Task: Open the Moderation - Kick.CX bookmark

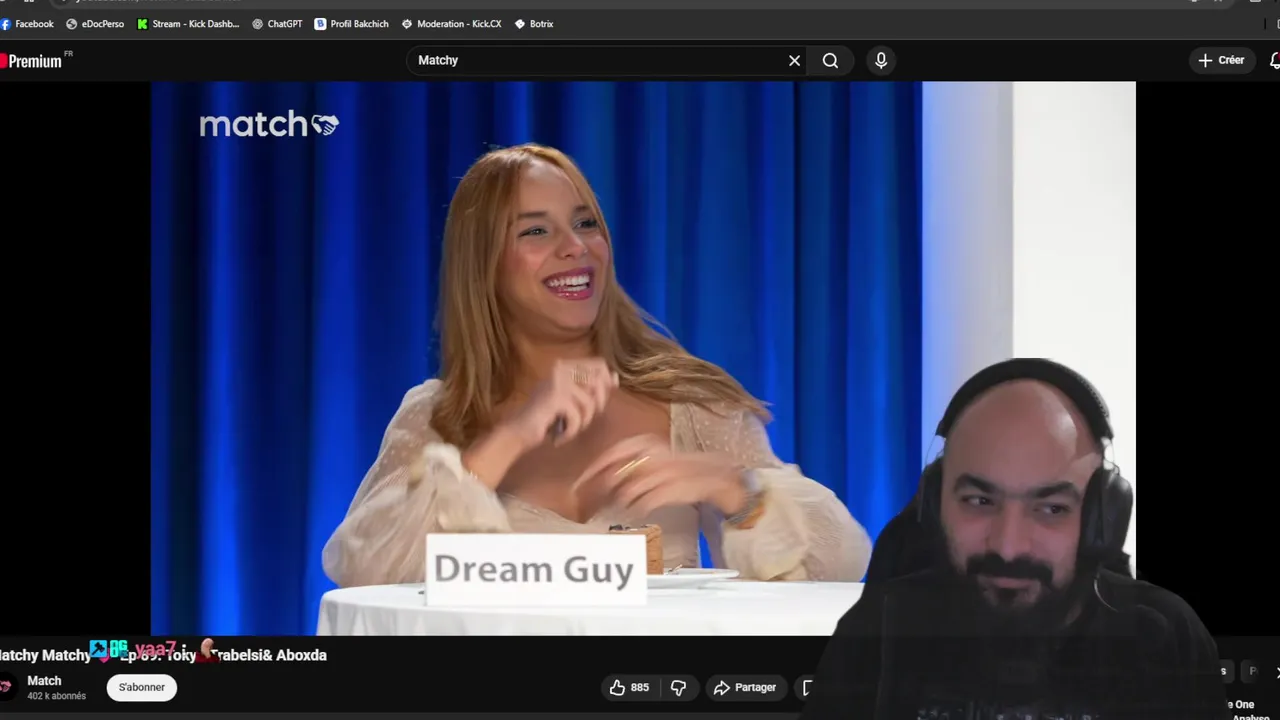Action: point(451,24)
